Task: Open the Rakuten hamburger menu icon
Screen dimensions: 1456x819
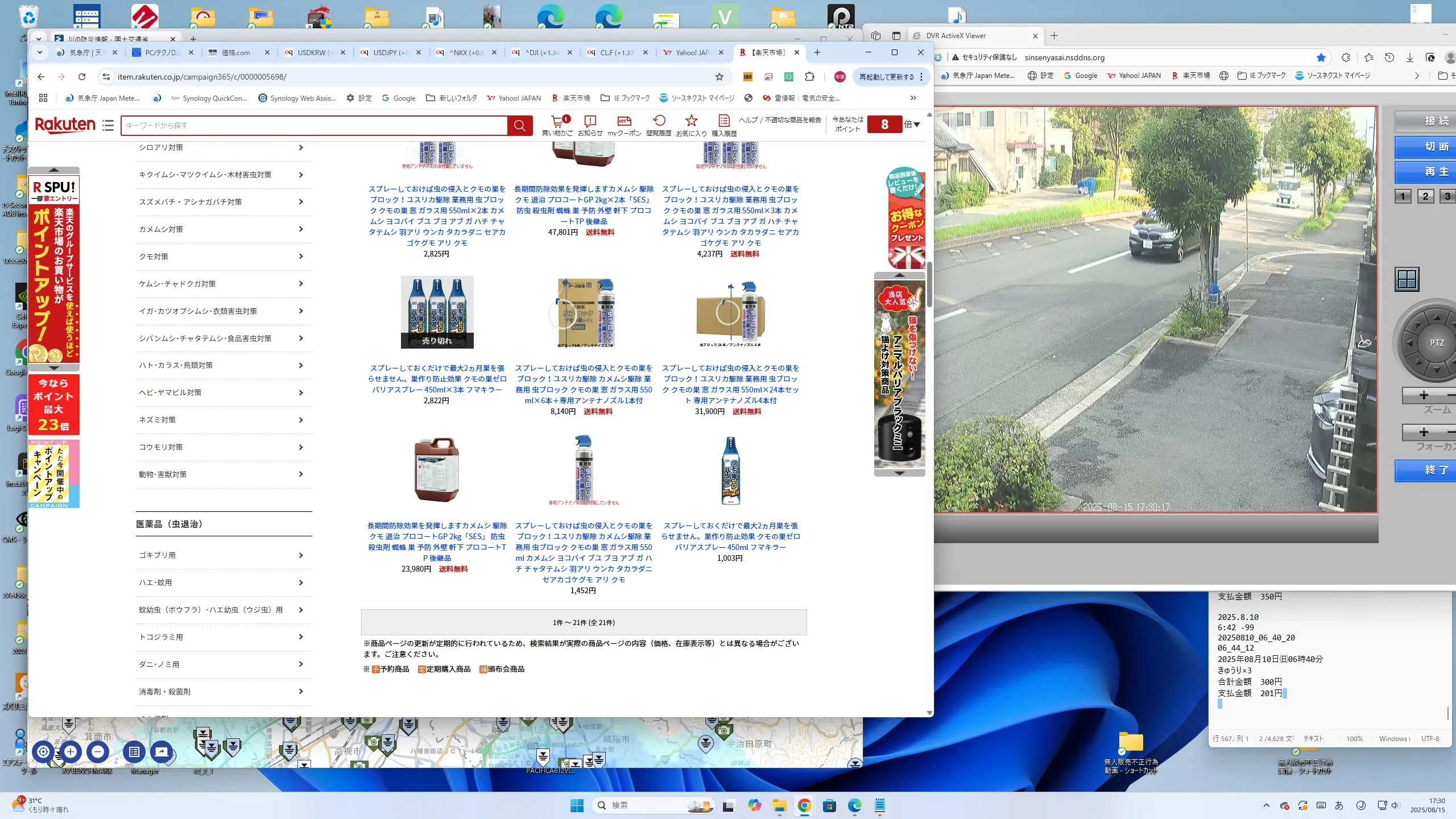Action: 108,125
